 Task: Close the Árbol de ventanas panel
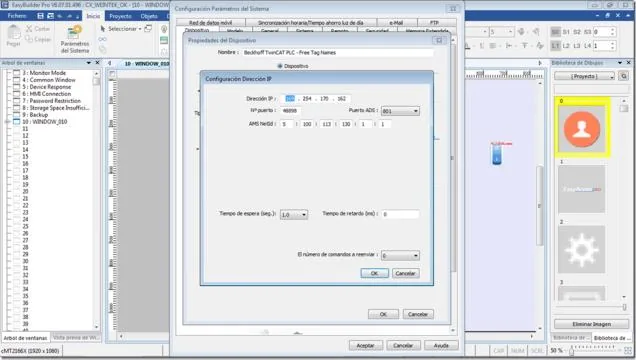pos(97,63)
